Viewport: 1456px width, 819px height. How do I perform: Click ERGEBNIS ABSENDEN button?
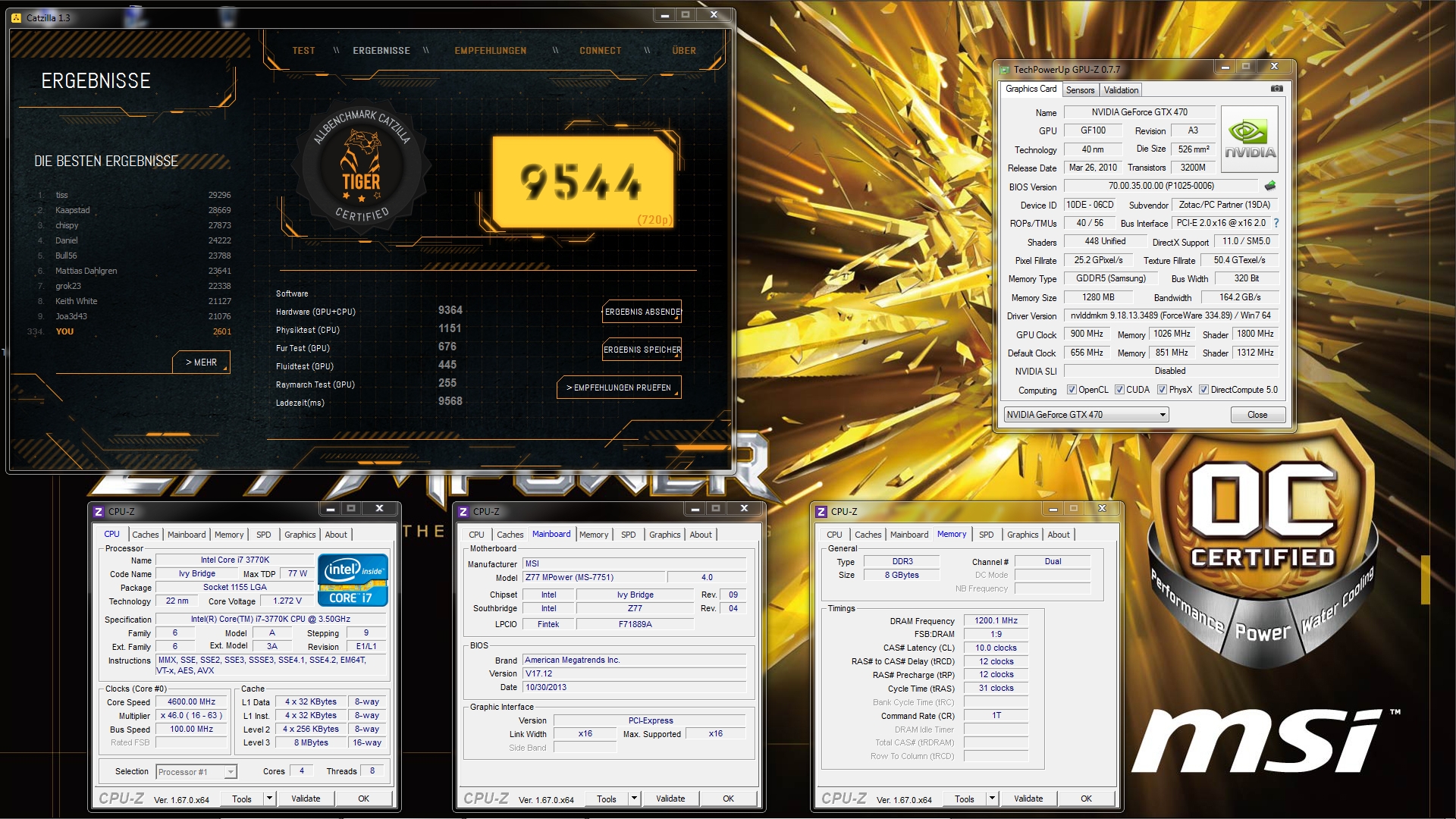[642, 312]
